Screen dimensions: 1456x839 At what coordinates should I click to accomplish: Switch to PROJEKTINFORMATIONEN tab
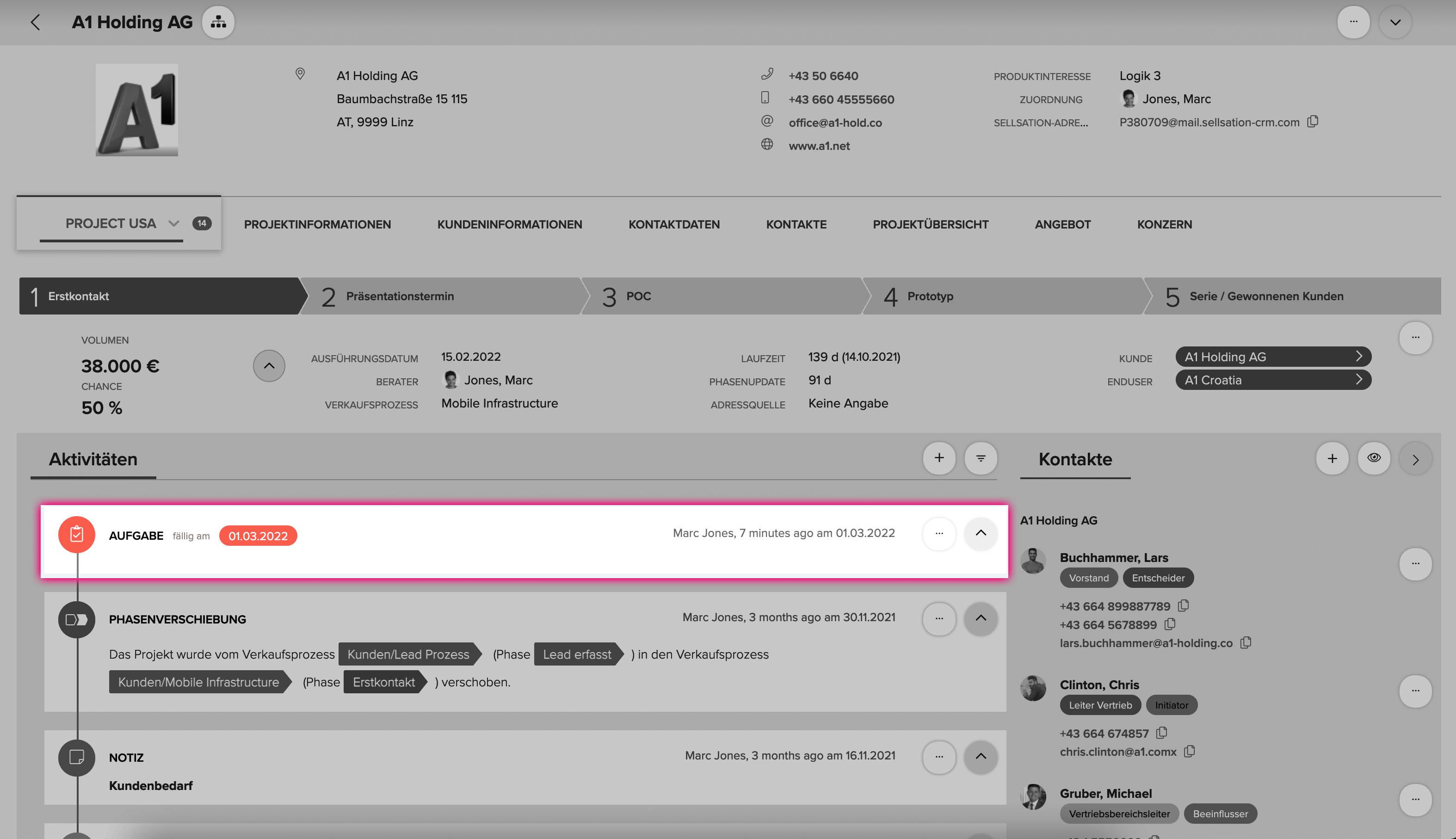pos(317,224)
